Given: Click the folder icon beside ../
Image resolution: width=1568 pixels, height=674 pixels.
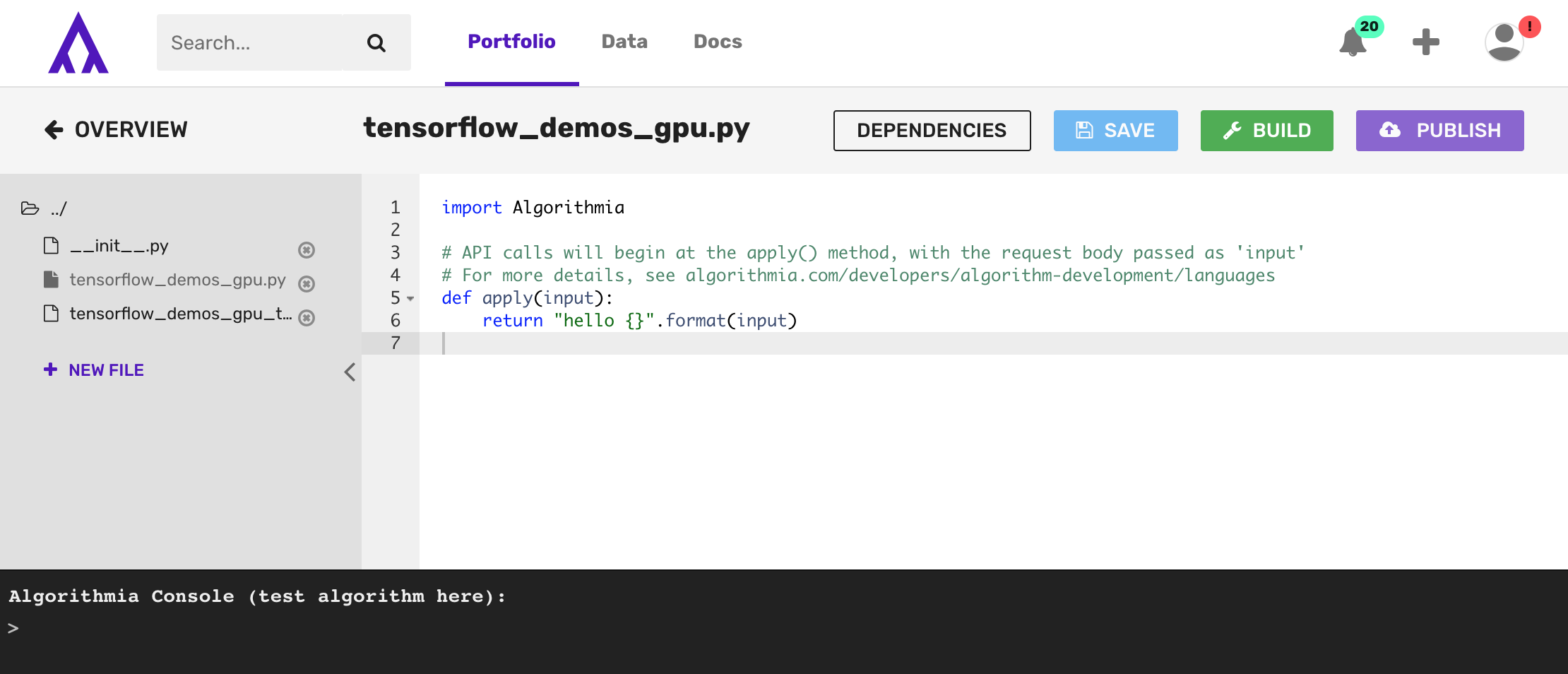Looking at the screenshot, I should tap(30, 208).
